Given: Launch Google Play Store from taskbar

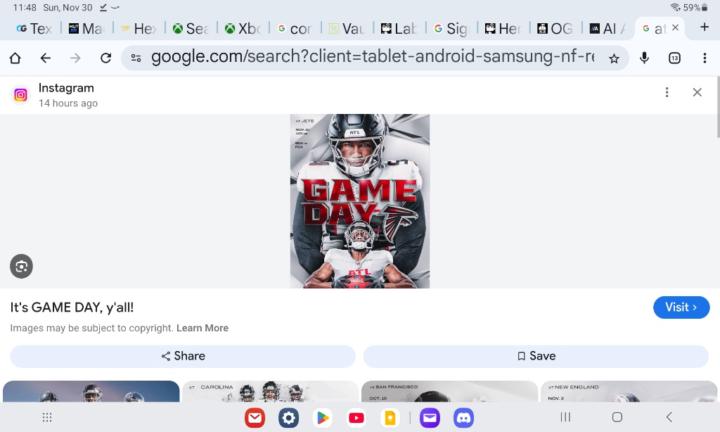Looking at the screenshot, I should 322,418.
